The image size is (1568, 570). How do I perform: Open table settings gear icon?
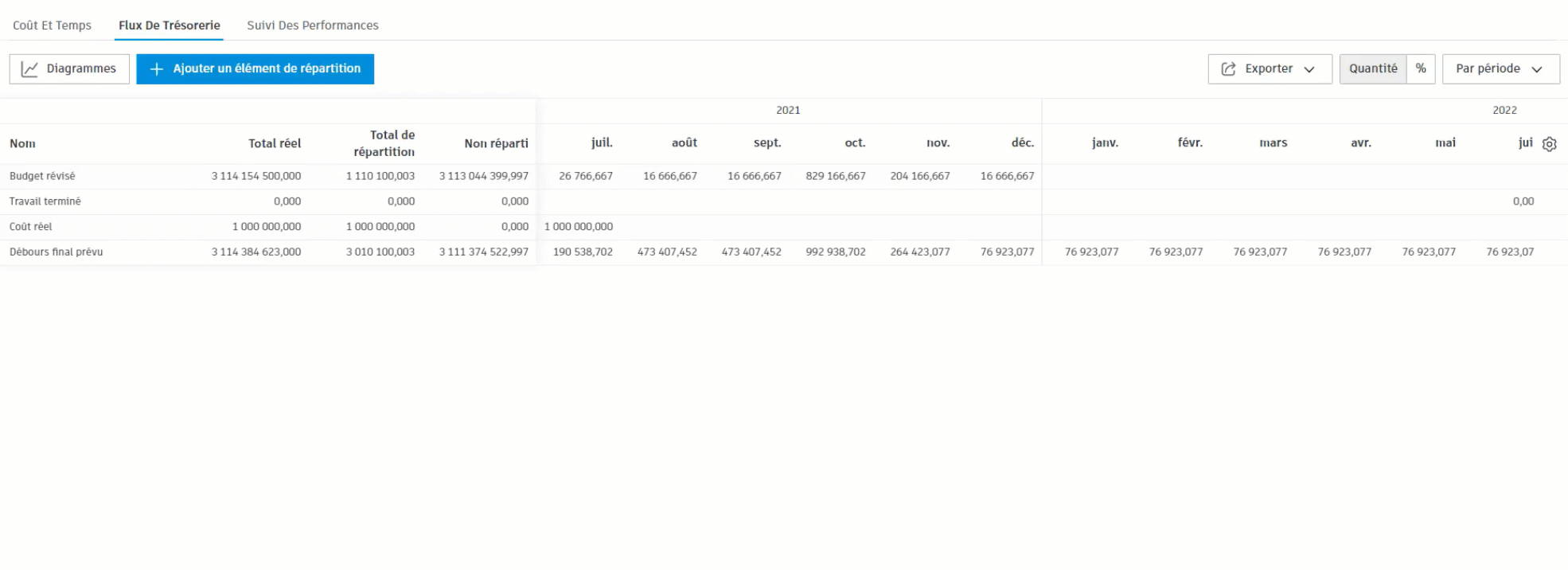coord(1549,144)
